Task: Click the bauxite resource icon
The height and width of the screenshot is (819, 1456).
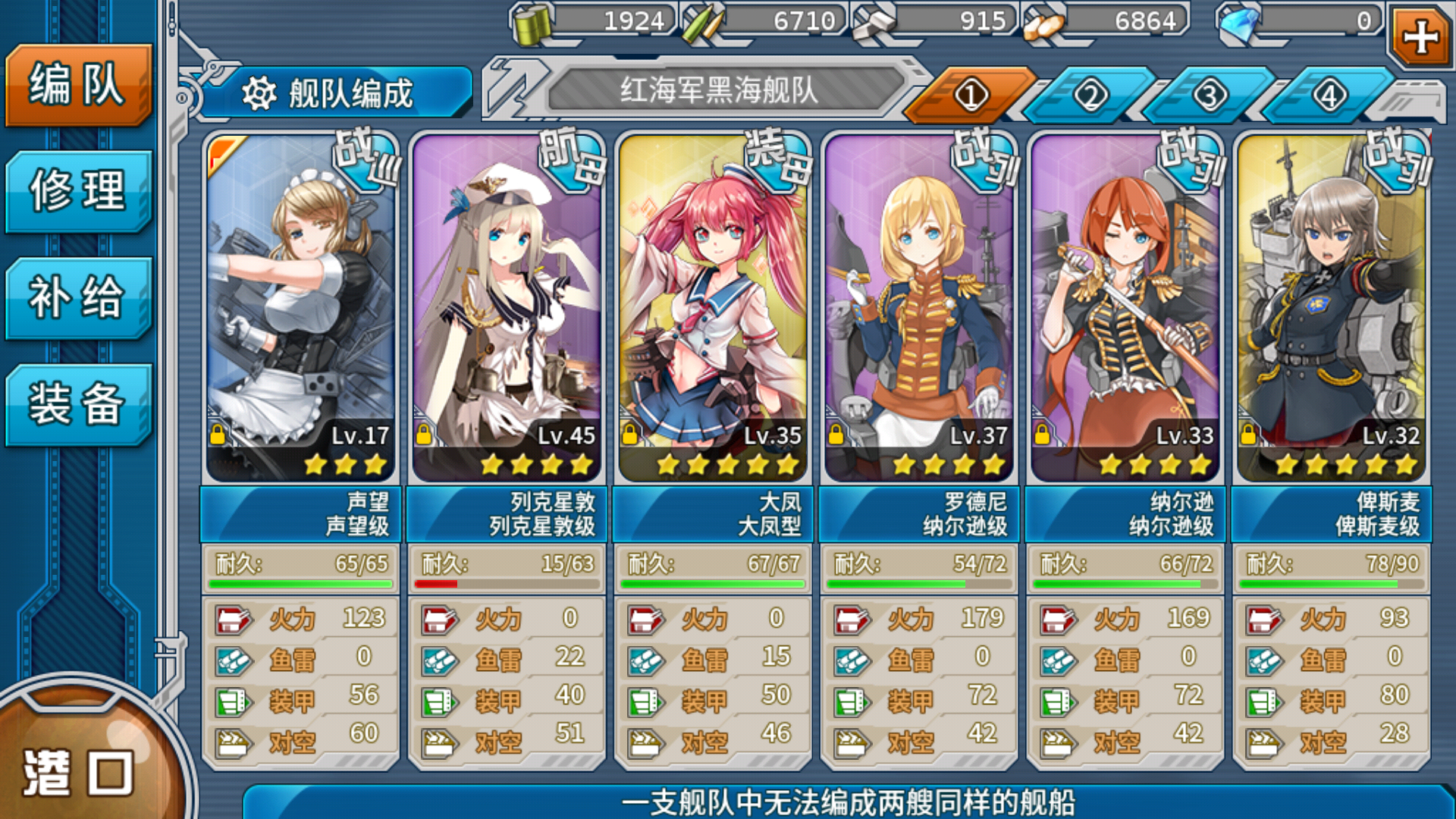Action: 1043,25
